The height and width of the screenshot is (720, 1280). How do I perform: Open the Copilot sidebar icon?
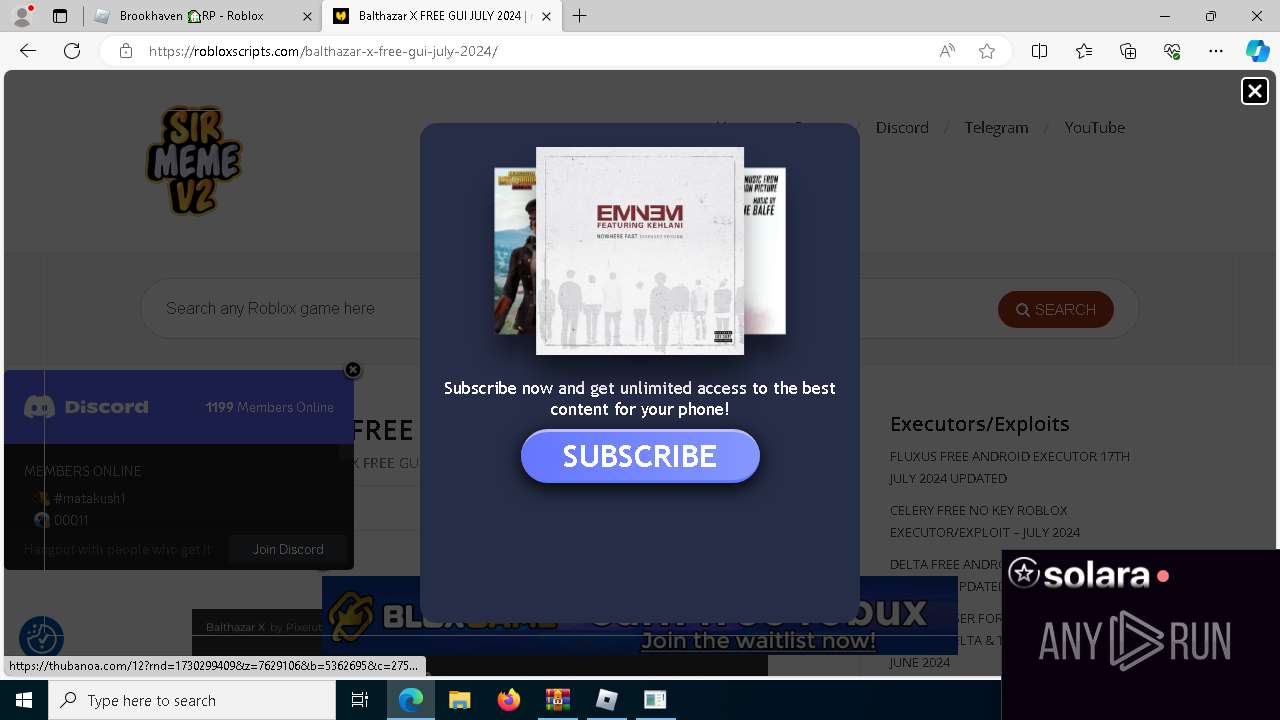[x=1257, y=51]
